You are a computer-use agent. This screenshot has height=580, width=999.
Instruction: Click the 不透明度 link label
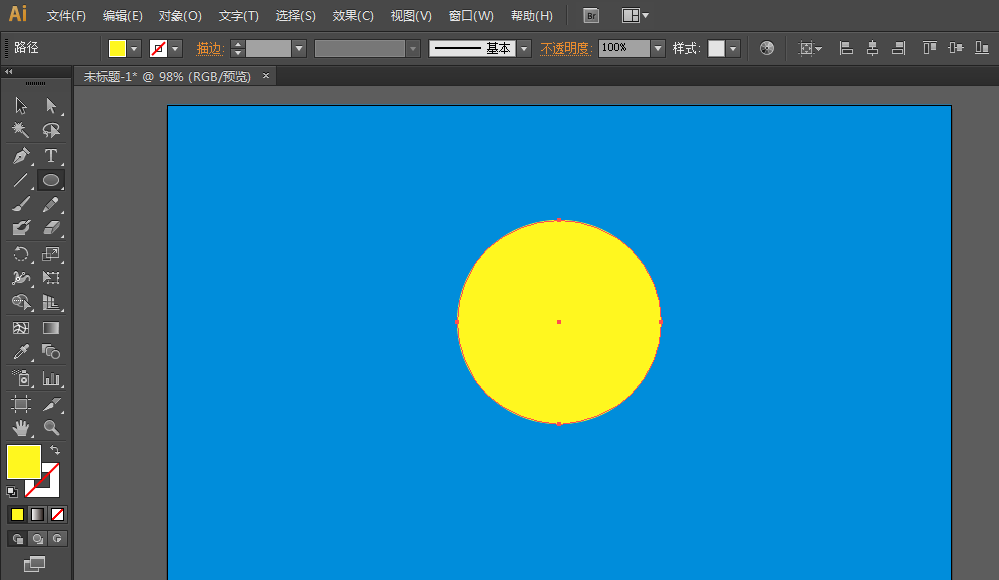tap(565, 48)
